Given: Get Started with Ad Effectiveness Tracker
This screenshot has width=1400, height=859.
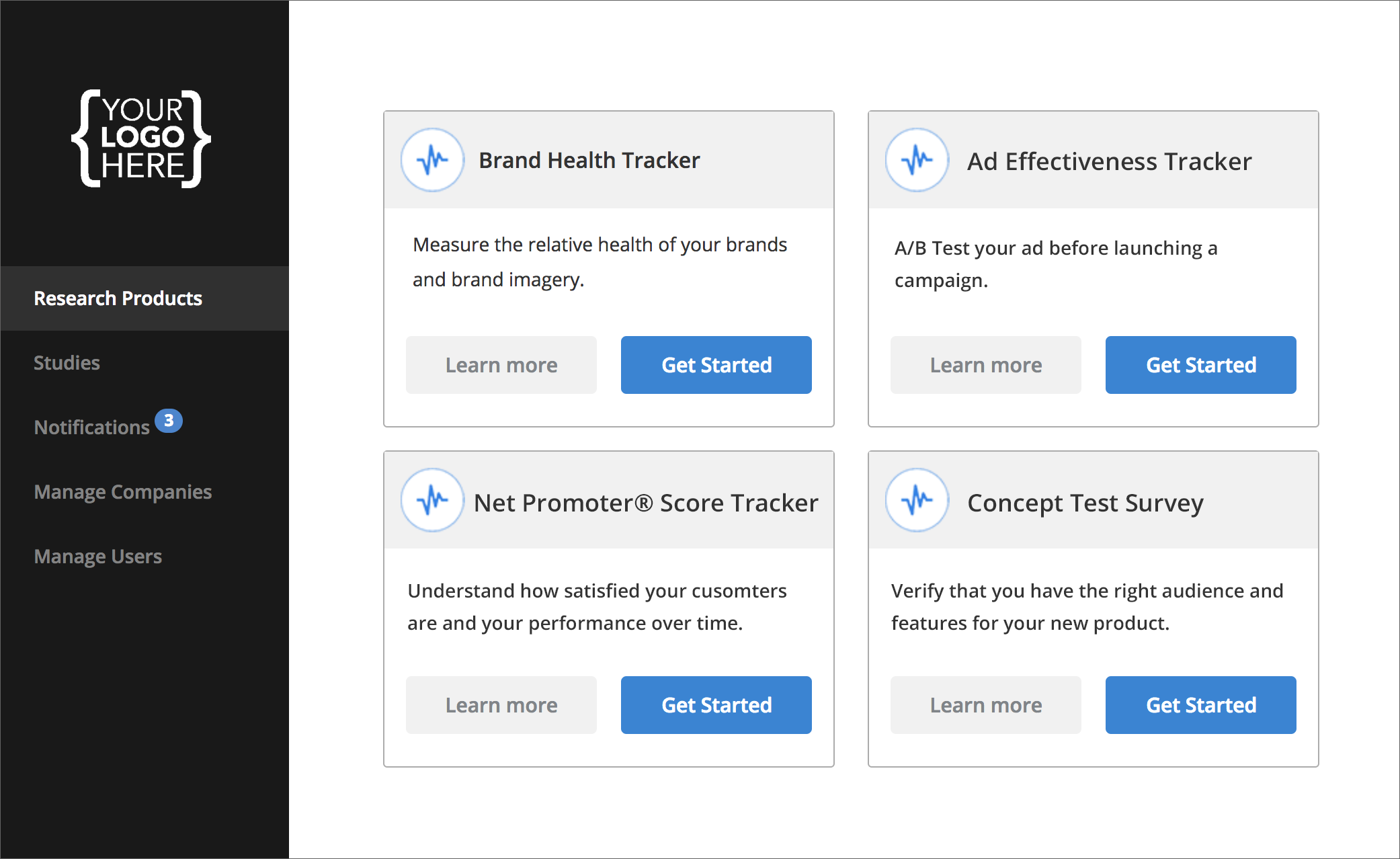Looking at the screenshot, I should pyautogui.click(x=1201, y=365).
